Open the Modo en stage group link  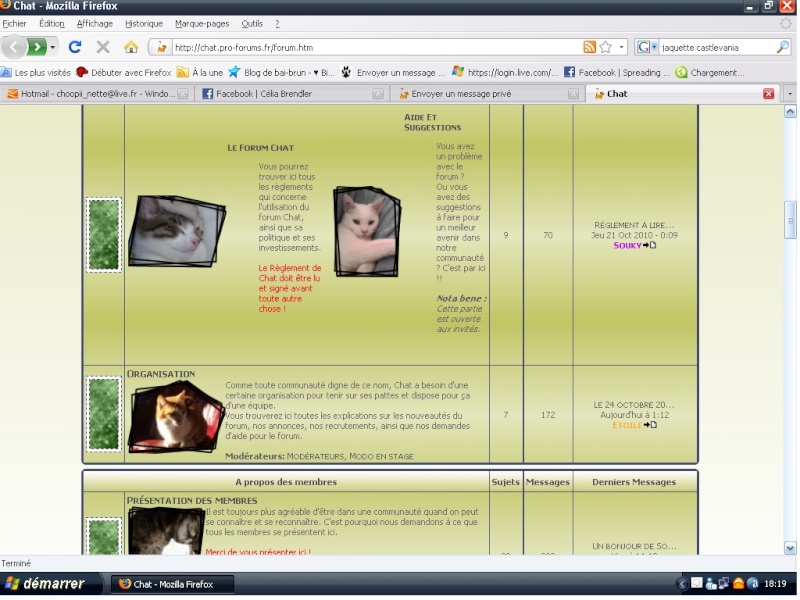point(381,457)
